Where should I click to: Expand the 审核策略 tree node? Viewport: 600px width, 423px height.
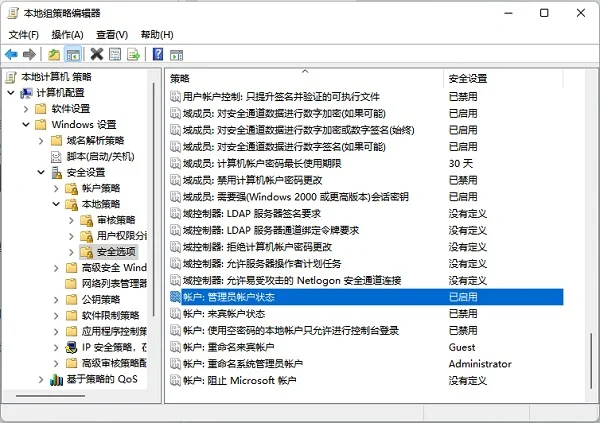tap(71, 220)
